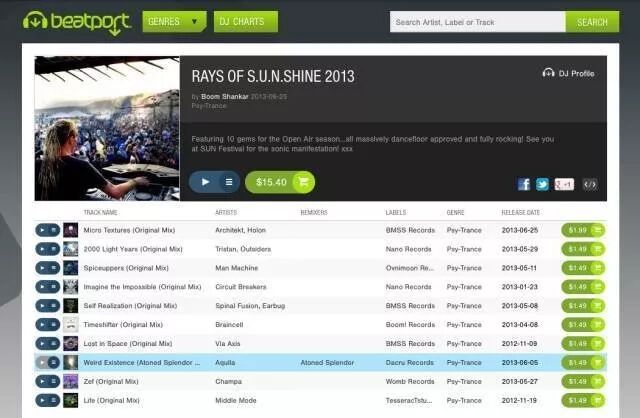This screenshot has height=418, width=640.
Task: Queue Lost in Space track
Action: (x=53, y=344)
